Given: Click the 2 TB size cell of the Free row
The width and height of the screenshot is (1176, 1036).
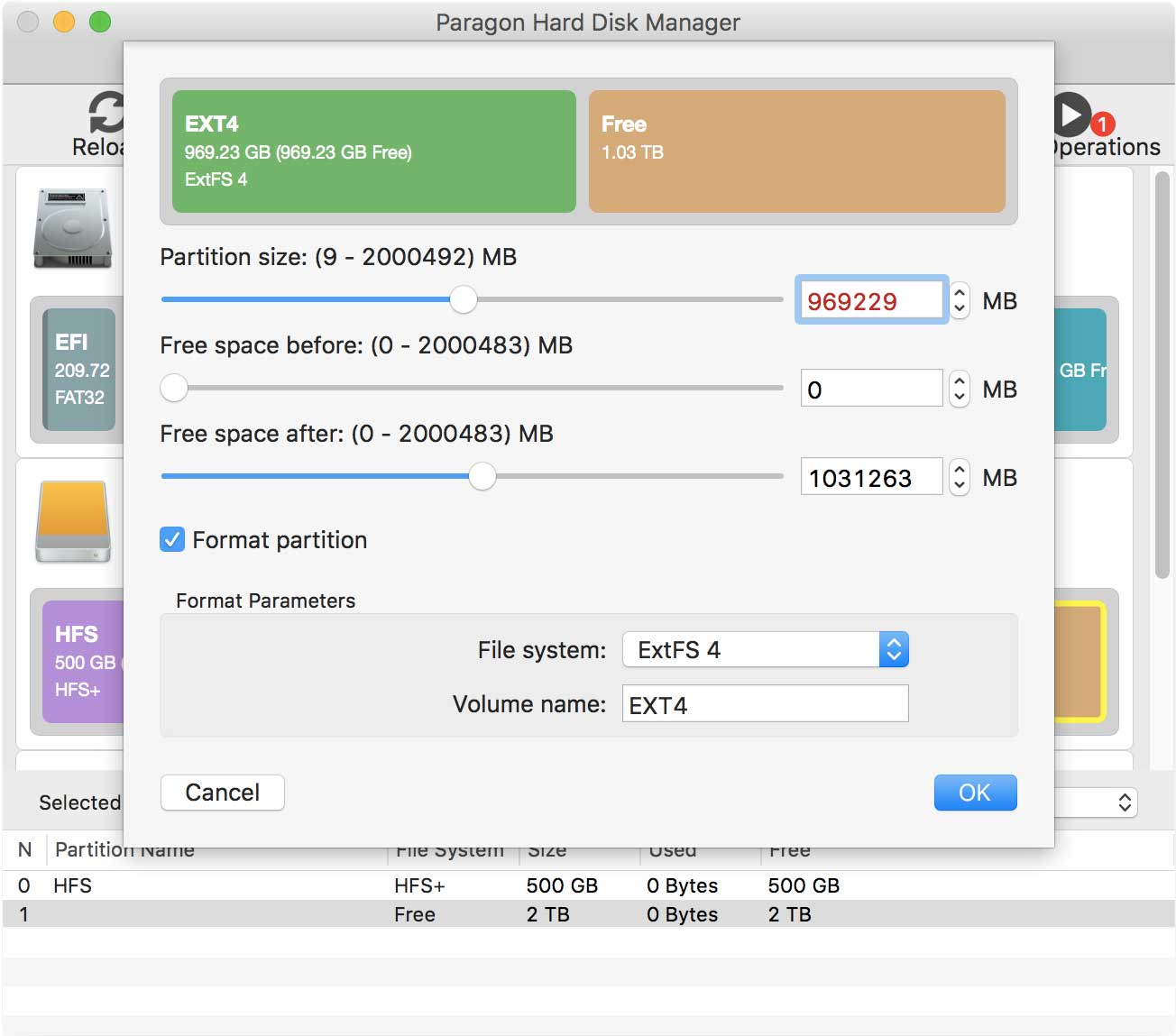Looking at the screenshot, I should click(548, 914).
